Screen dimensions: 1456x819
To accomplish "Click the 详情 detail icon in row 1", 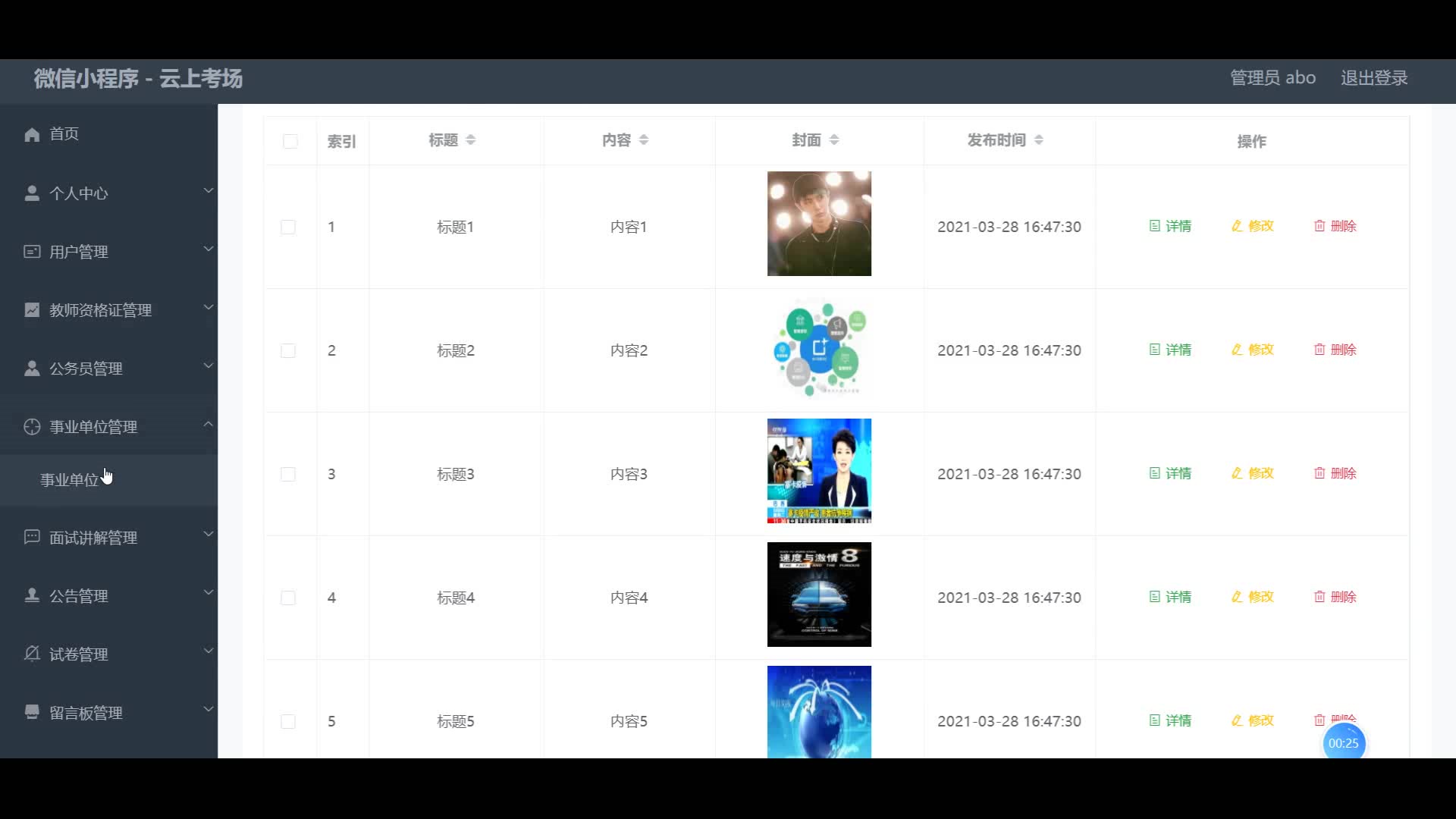I will 1154,226.
